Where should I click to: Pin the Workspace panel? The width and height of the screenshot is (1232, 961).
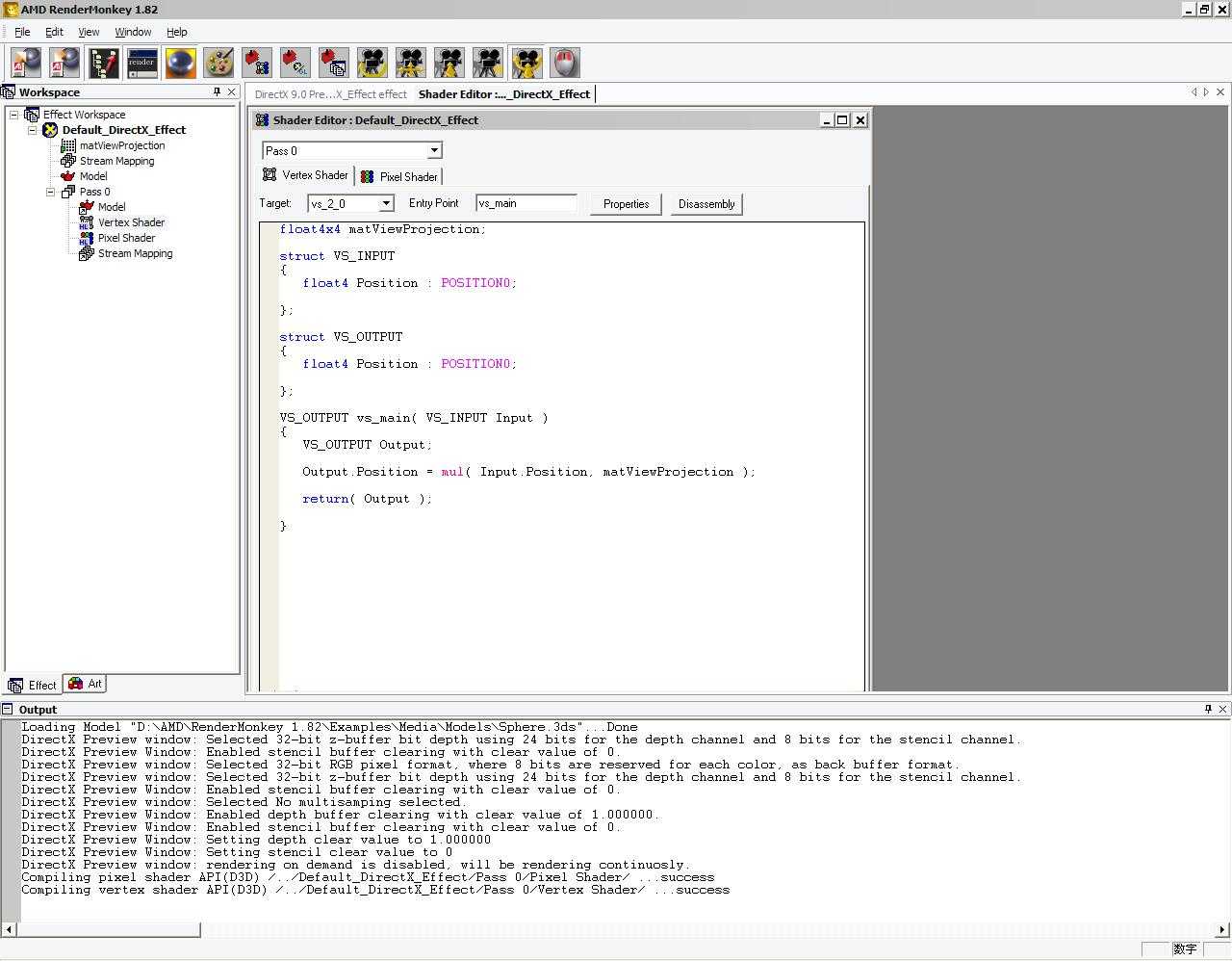[217, 91]
